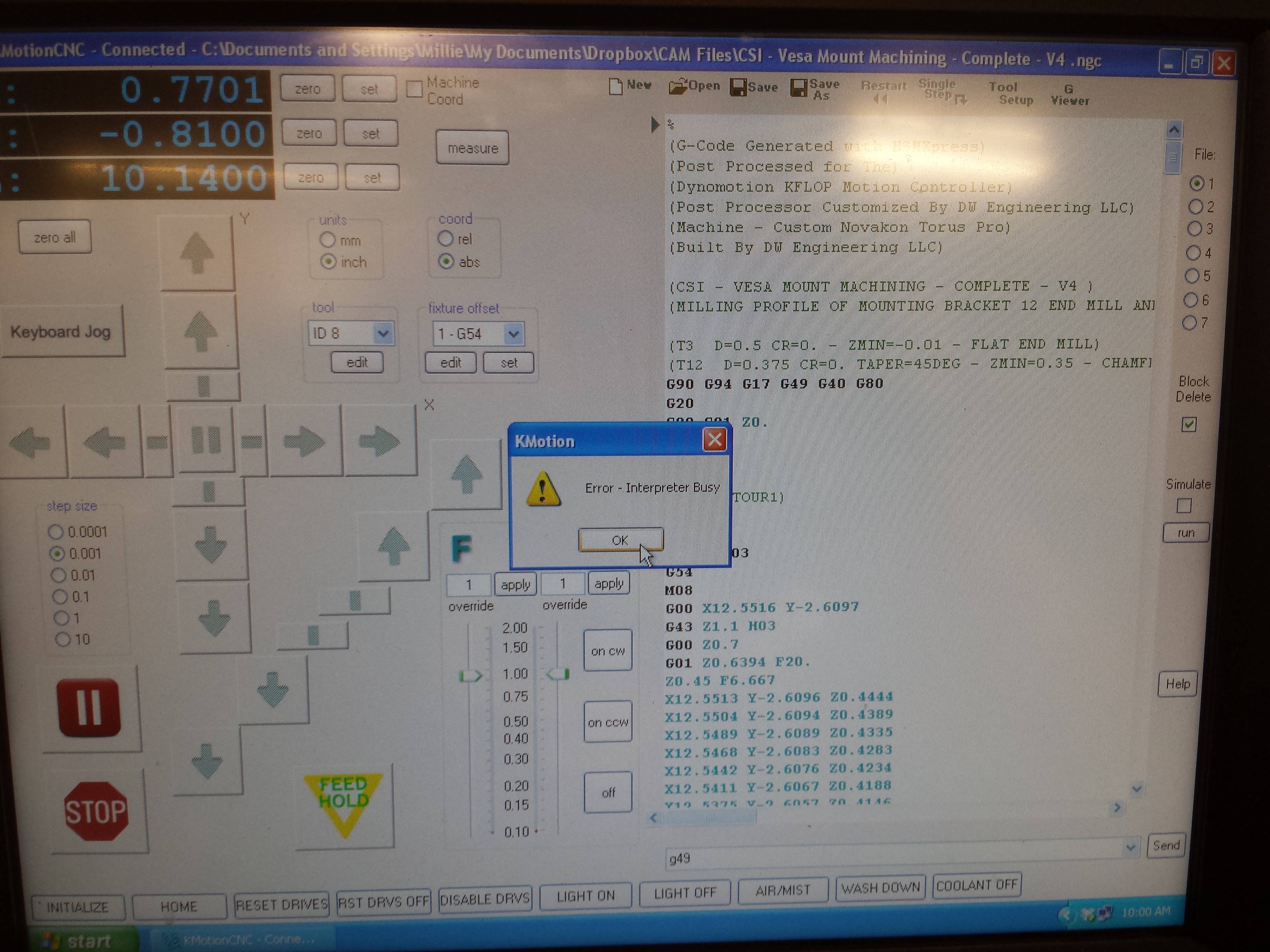Open the MDI command history dropdown
This screenshot has height=952, width=1270.
[1130, 847]
